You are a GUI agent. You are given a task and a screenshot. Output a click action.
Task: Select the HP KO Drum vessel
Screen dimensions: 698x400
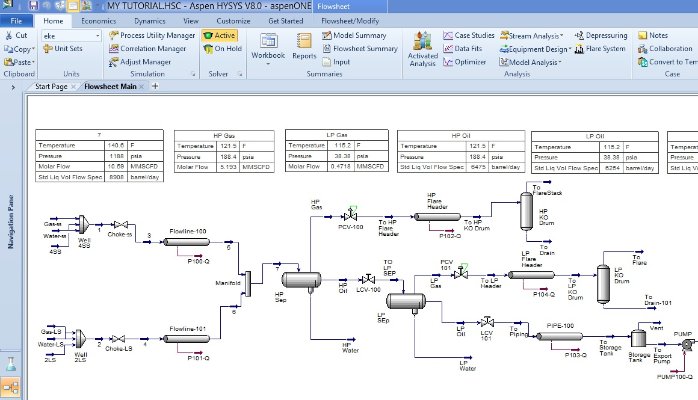[527, 210]
